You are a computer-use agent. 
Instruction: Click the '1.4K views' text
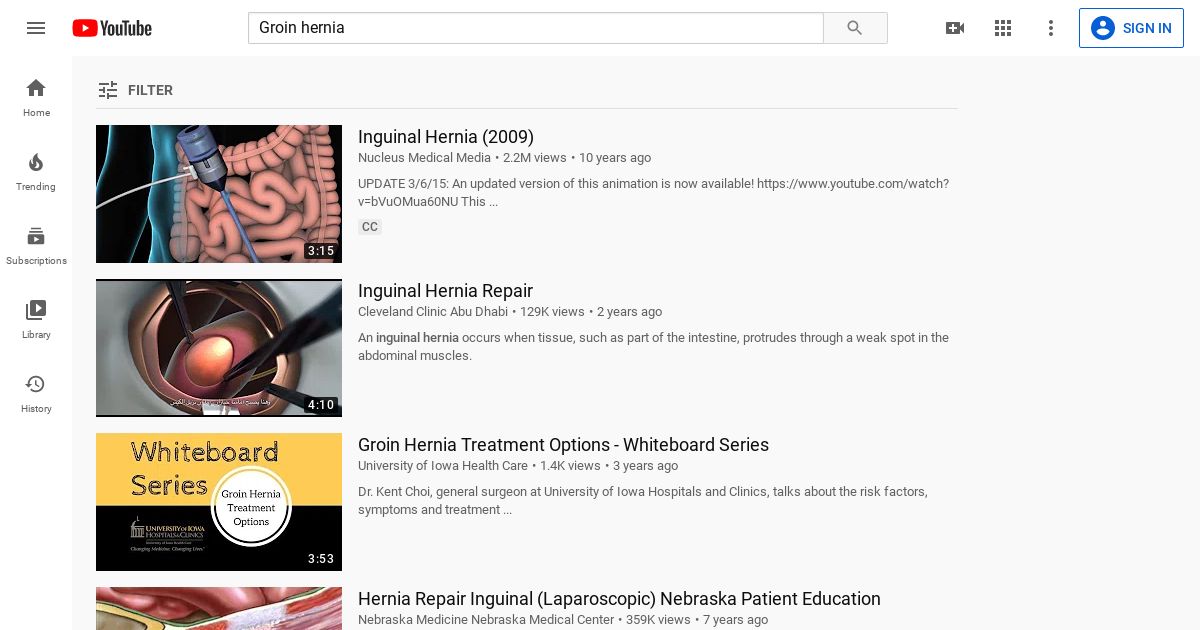[570, 466]
